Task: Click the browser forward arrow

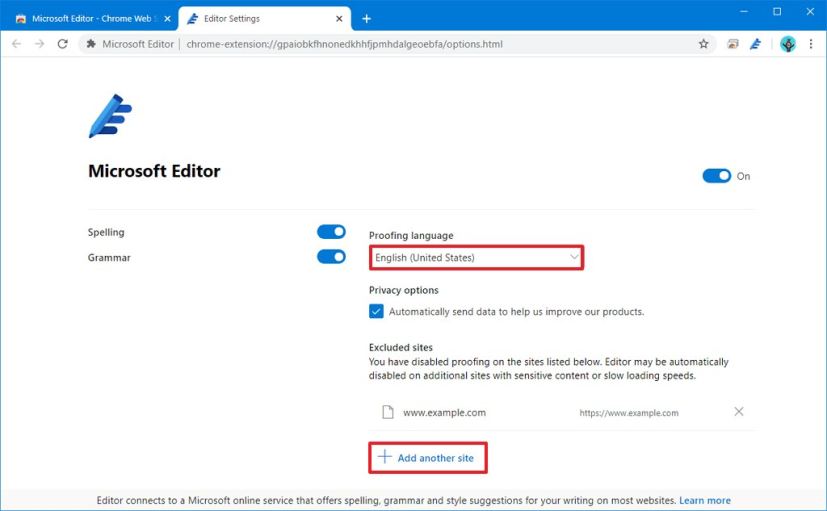Action: pyautogui.click(x=40, y=44)
